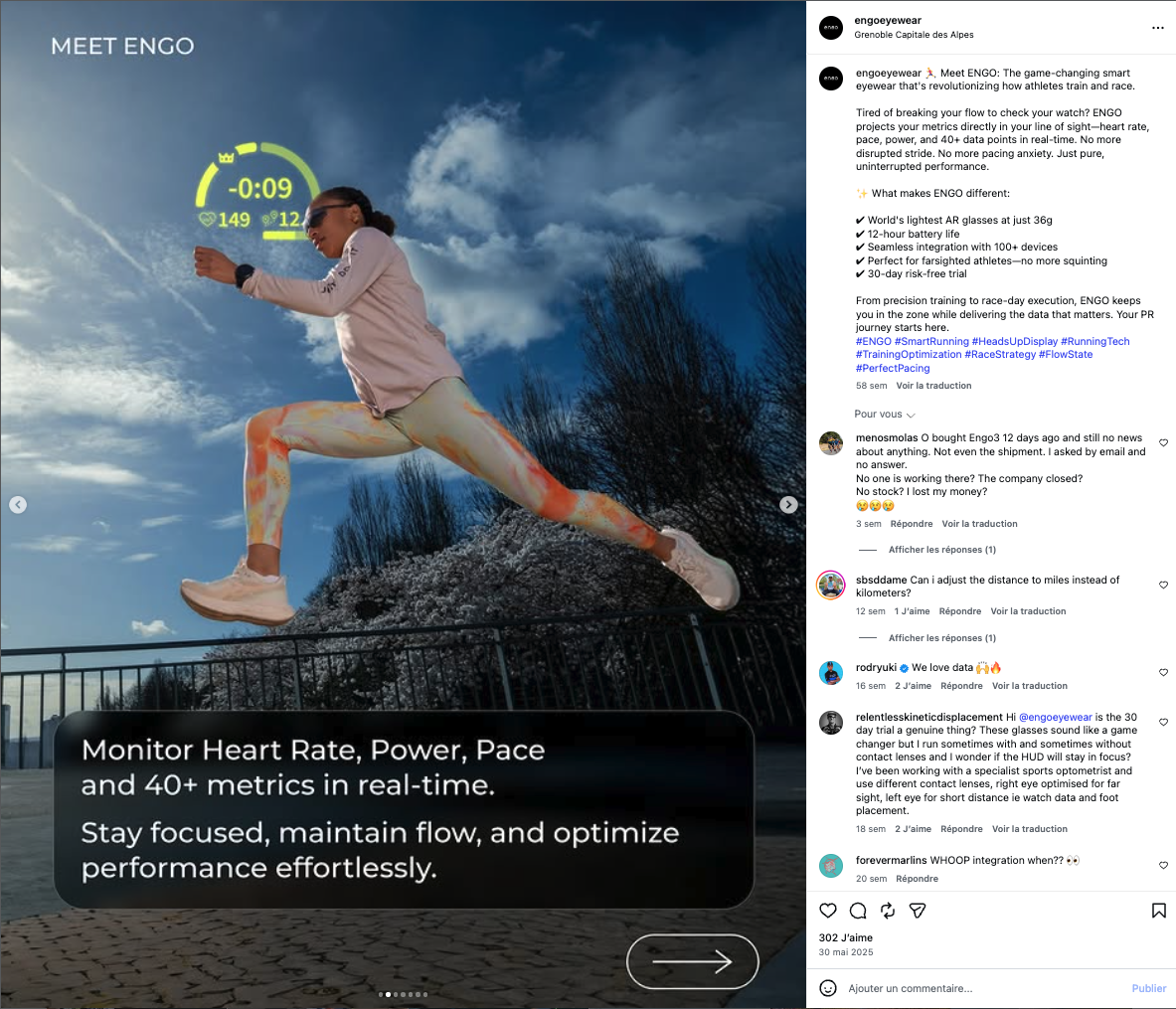Open the @engoeyewear mention link
This screenshot has height=1009, width=1176.
[1056, 717]
